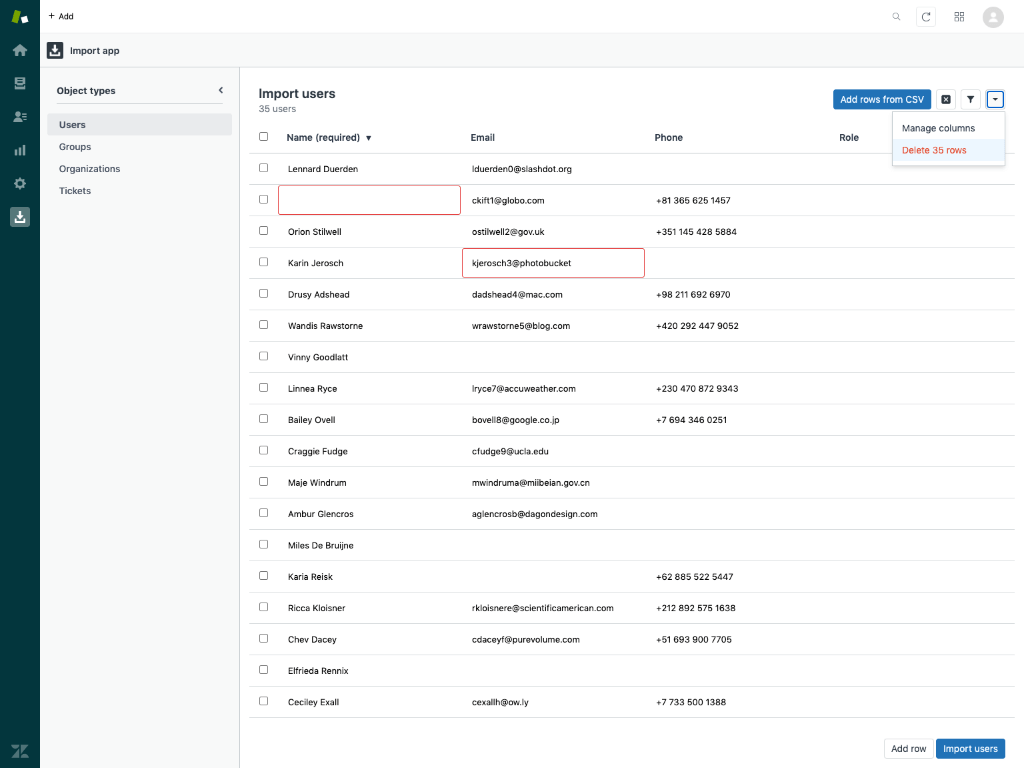Click Add rows from CSV

(x=881, y=99)
